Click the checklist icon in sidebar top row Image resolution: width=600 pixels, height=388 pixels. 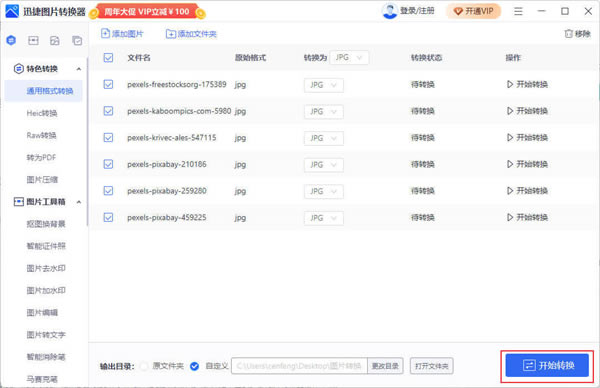coord(77,40)
